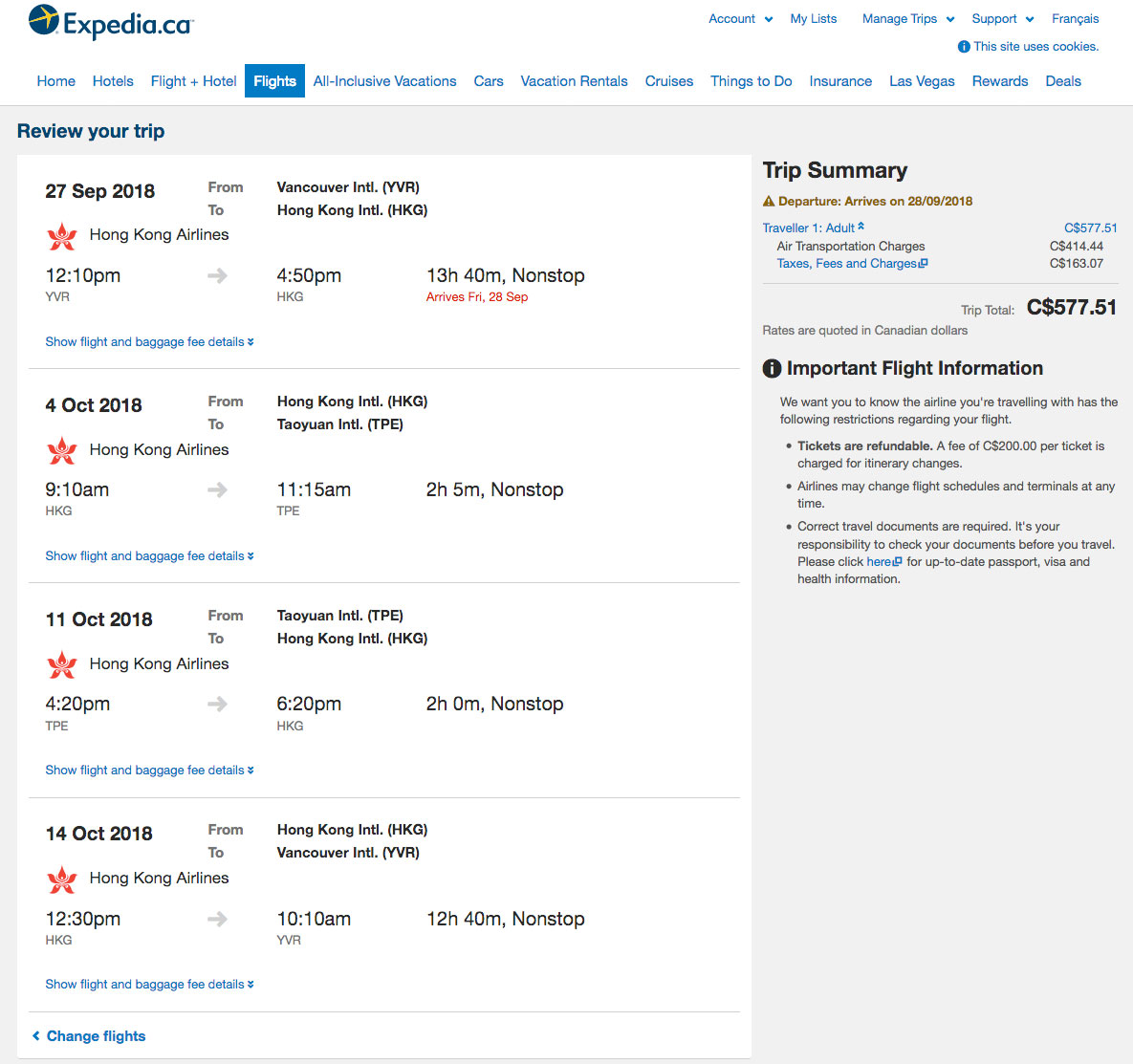1133x1064 pixels.
Task: Click the Change flights link
Action: [x=94, y=1035]
